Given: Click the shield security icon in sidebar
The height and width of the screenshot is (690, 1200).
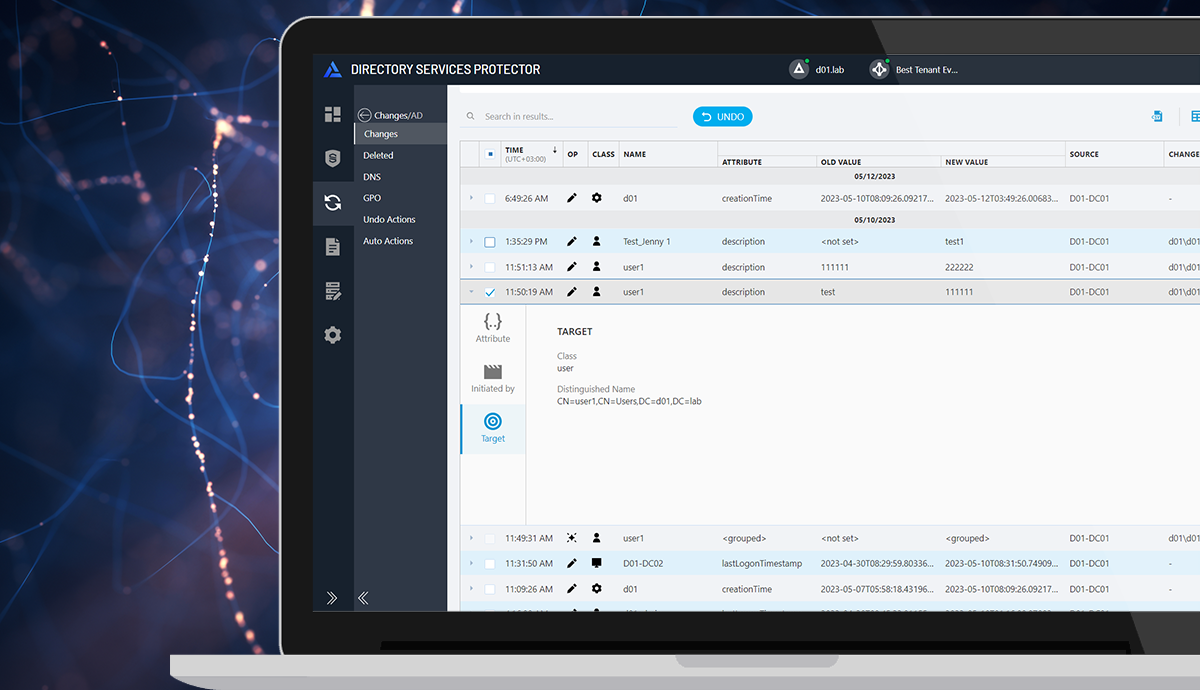Looking at the screenshot, I should coord(333,158).
